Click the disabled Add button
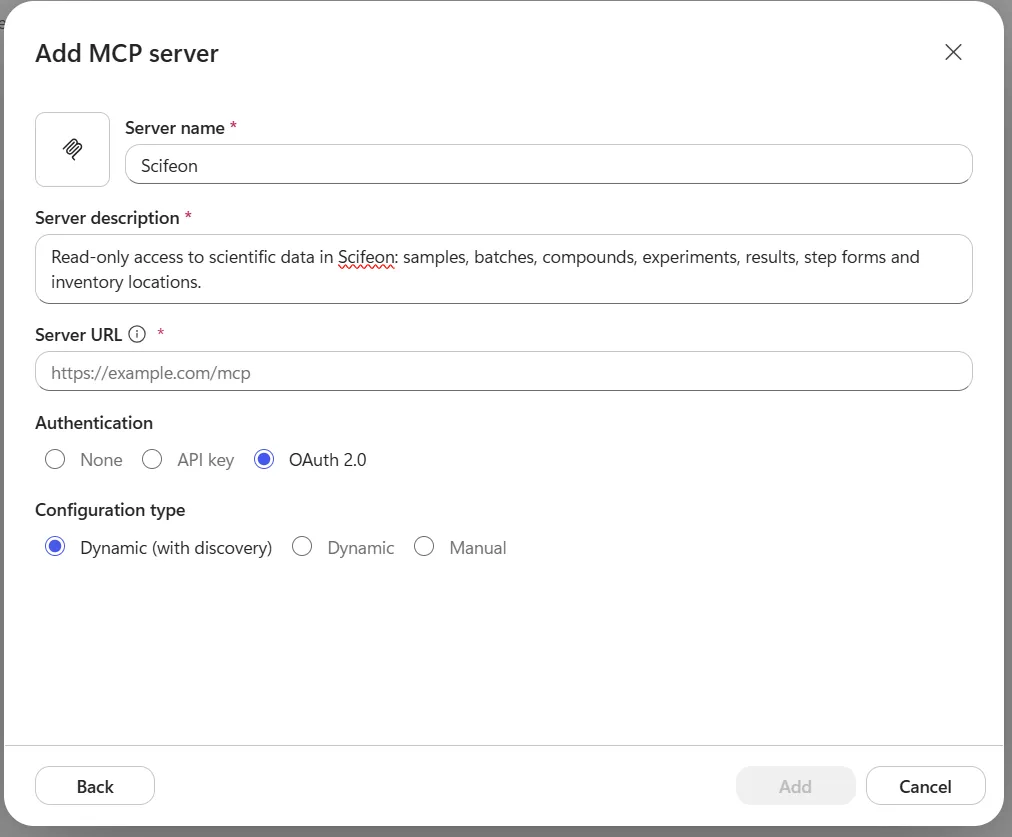 tap(795, 786)
